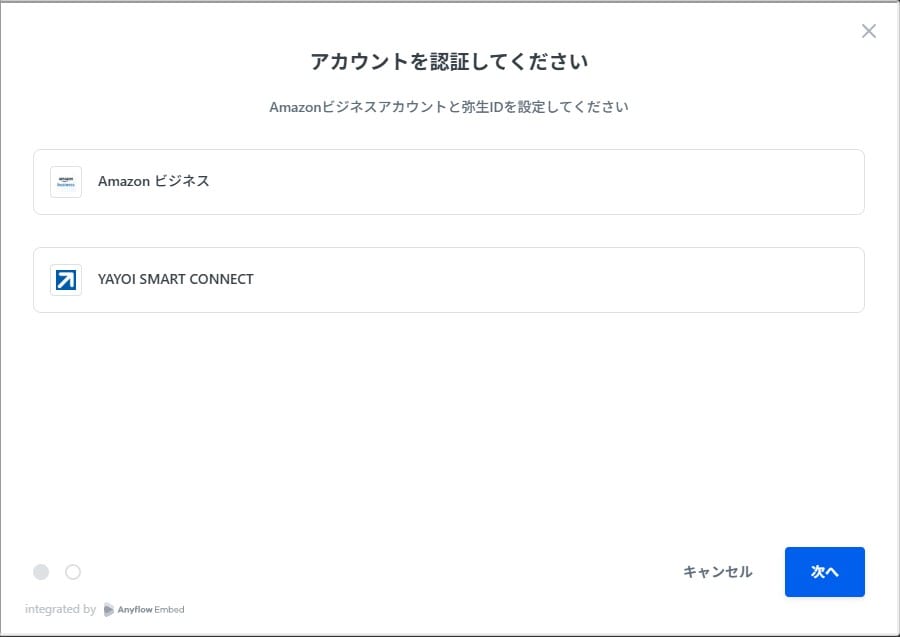Click the YAYOI SMART CONNECT arrow icon

(66, 280)
